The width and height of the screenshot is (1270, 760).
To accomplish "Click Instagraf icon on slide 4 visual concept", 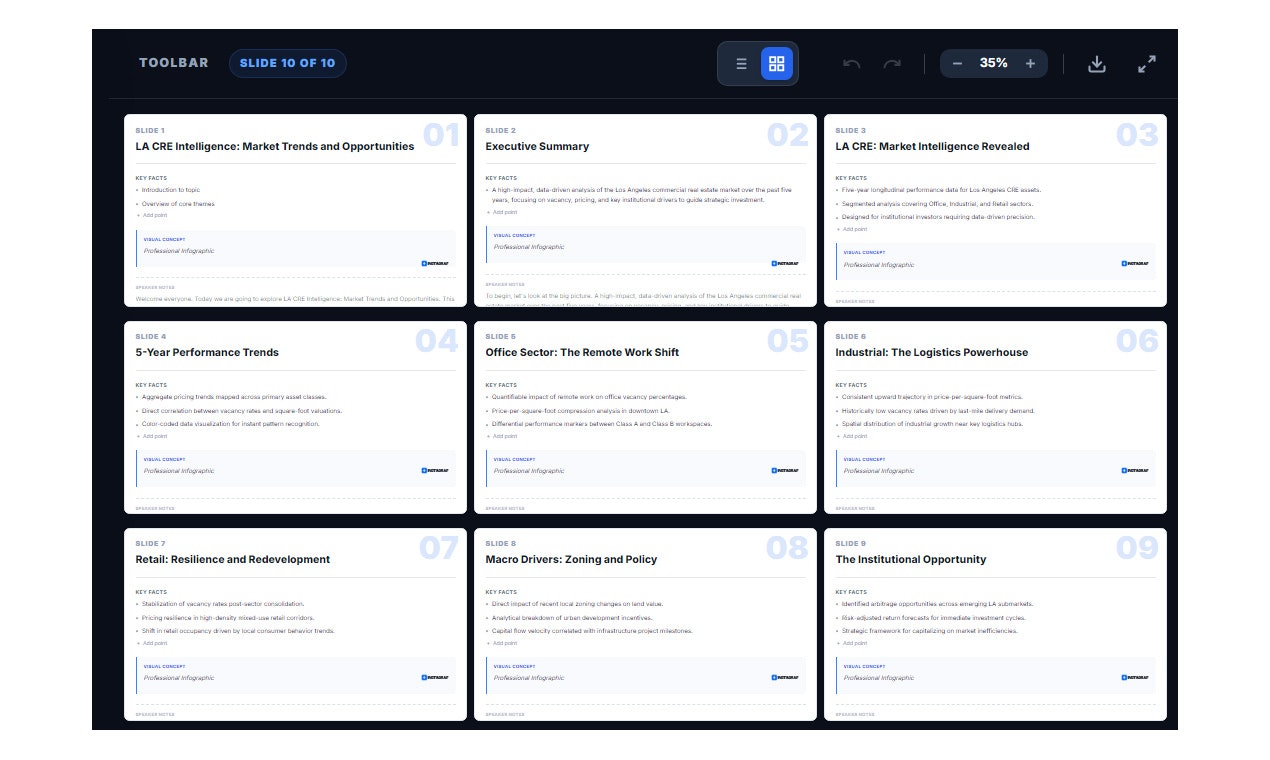I will (x=435, y=470).
